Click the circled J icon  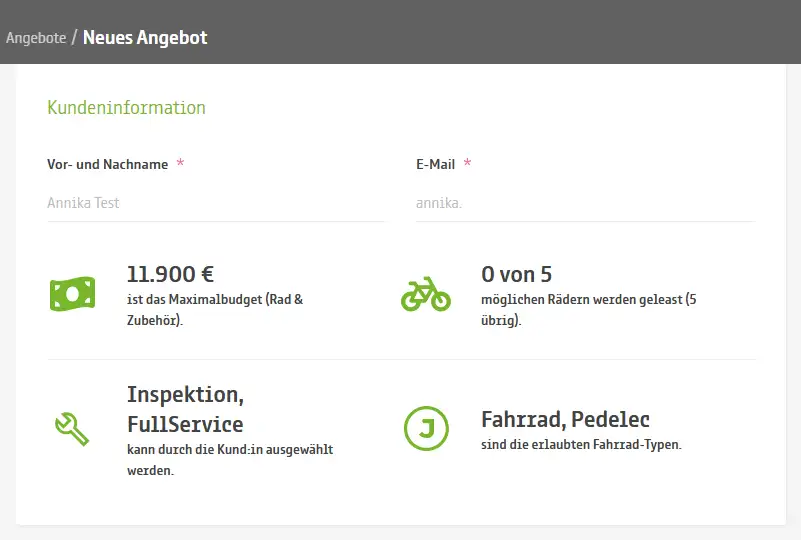coord(426,429)
